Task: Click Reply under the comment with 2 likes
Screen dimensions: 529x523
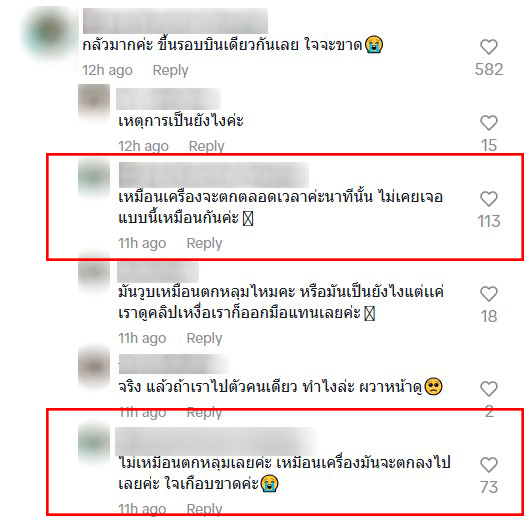Action: pos(204,412)
